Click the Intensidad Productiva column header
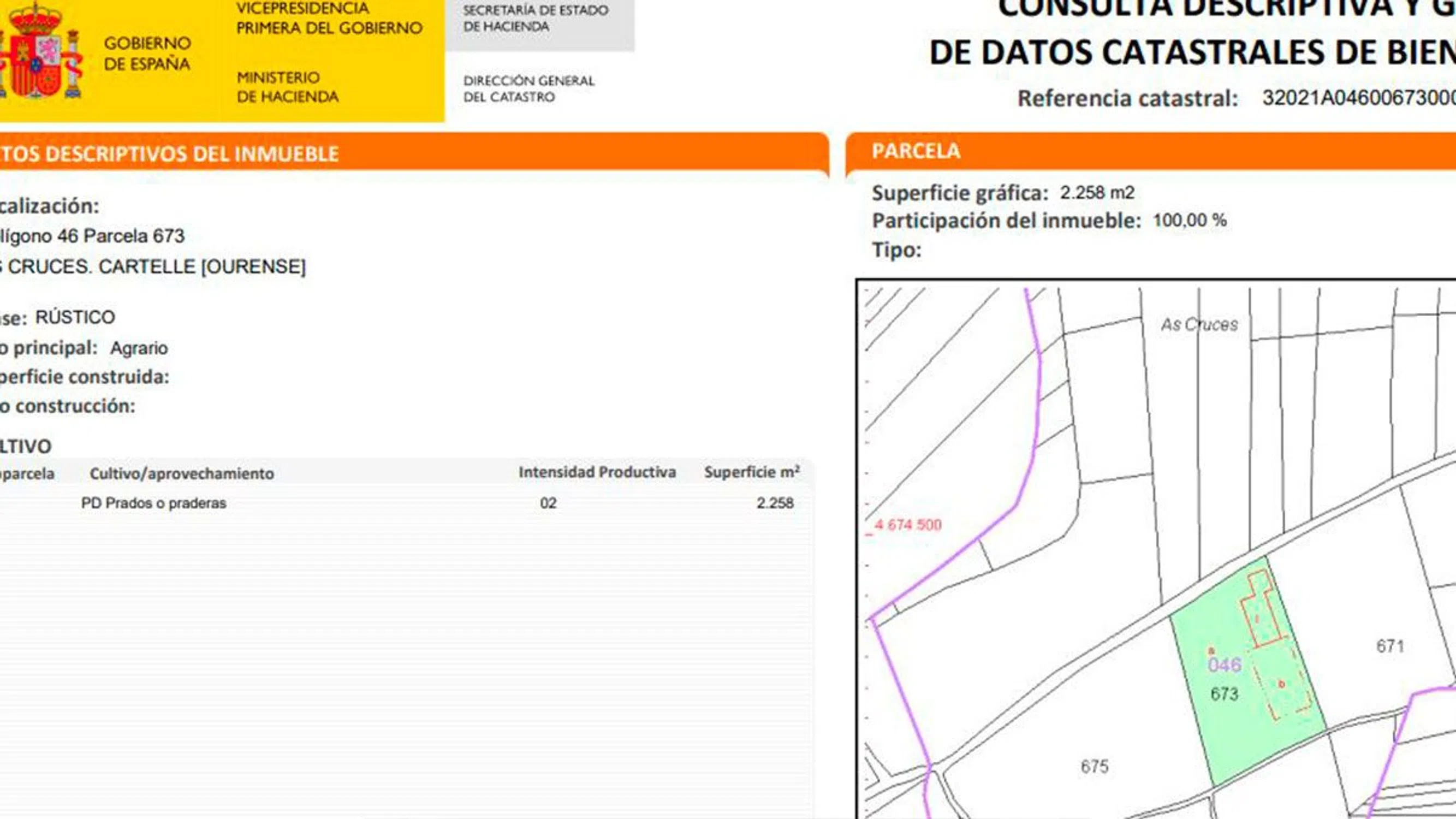This screenshot has width=1456, height=819. (597, 472)
